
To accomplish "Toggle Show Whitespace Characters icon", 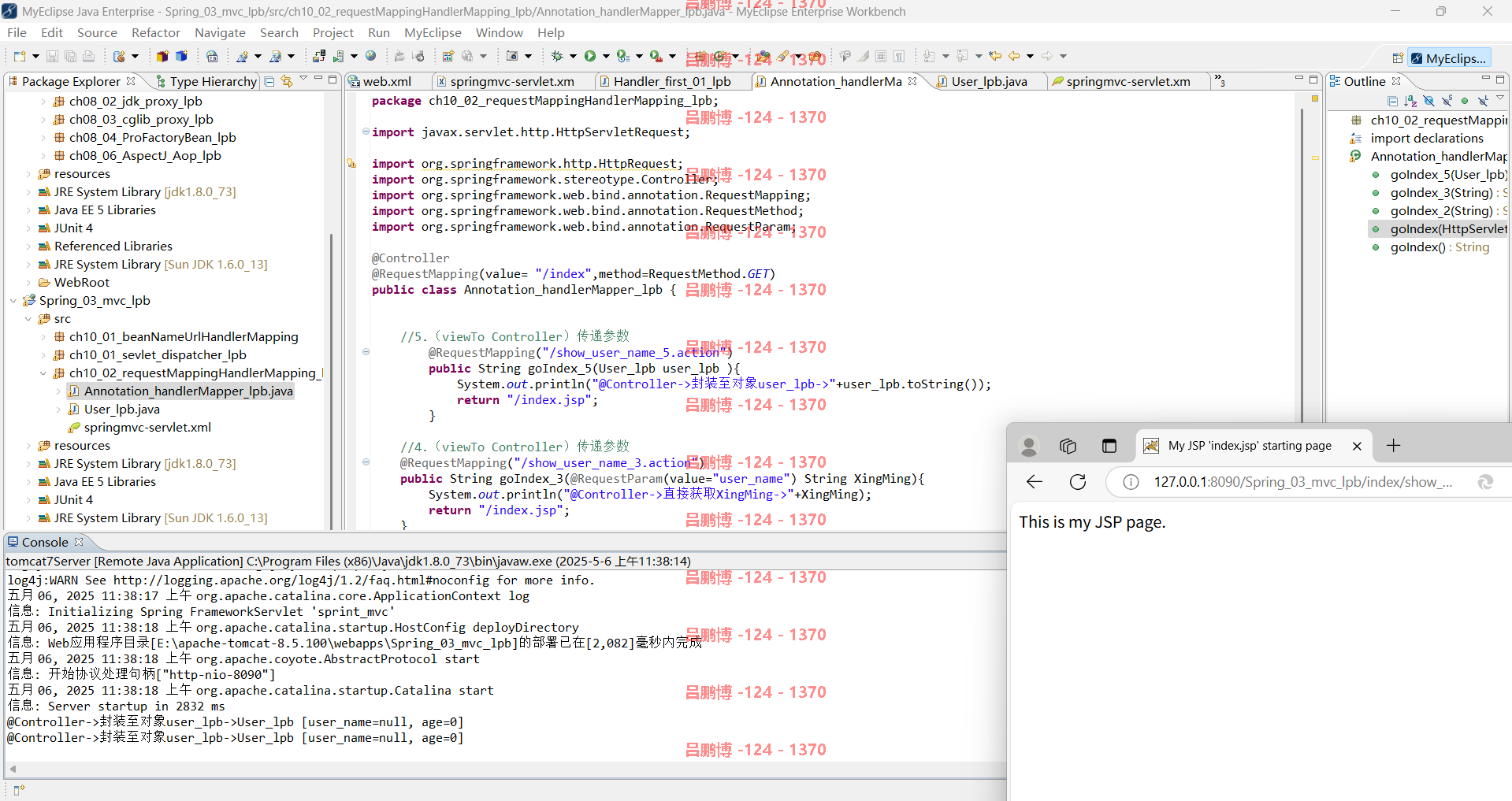I will coord(899,56).
